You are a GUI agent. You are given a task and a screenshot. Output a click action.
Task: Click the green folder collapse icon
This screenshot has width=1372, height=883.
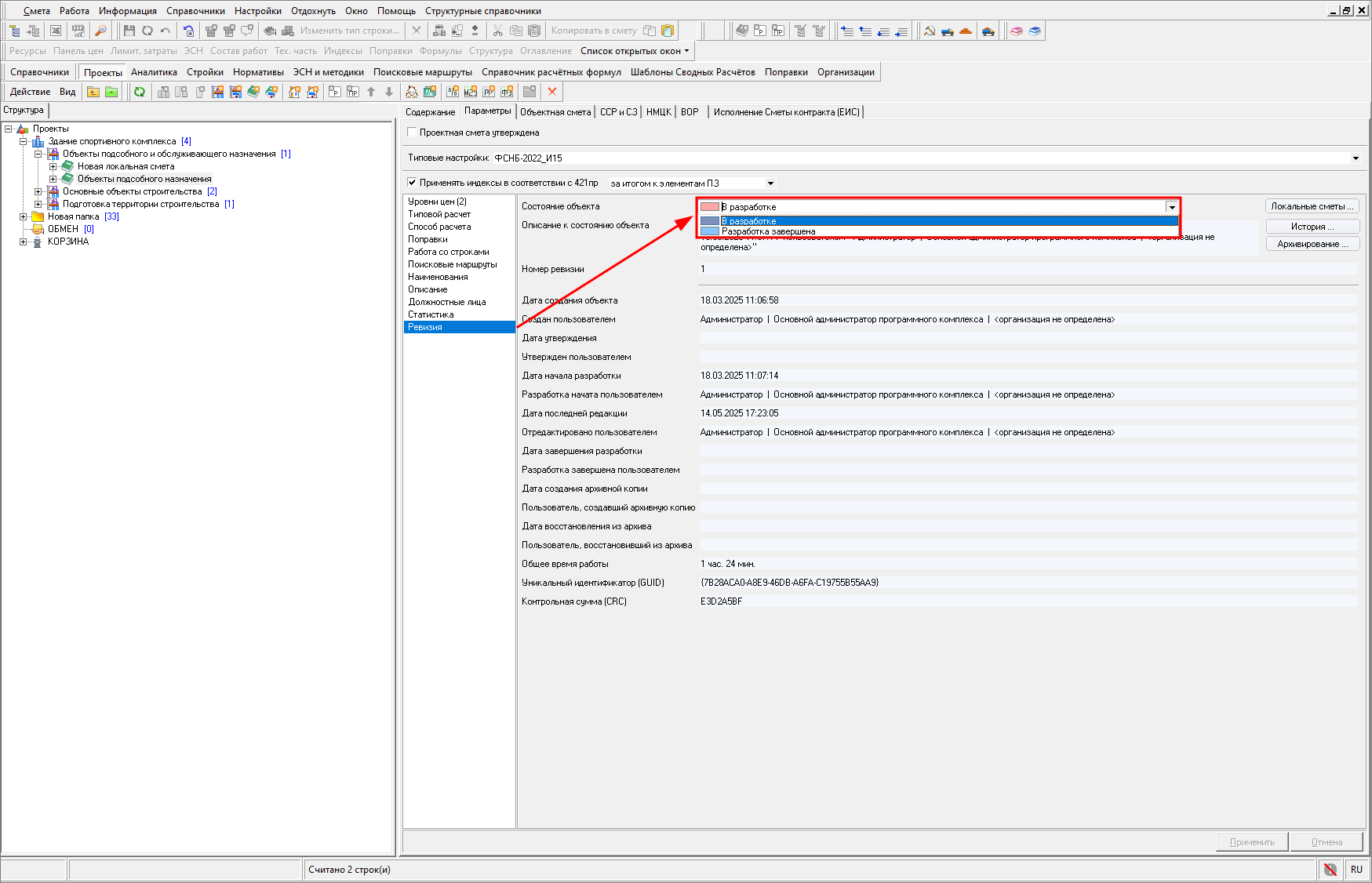111,92
